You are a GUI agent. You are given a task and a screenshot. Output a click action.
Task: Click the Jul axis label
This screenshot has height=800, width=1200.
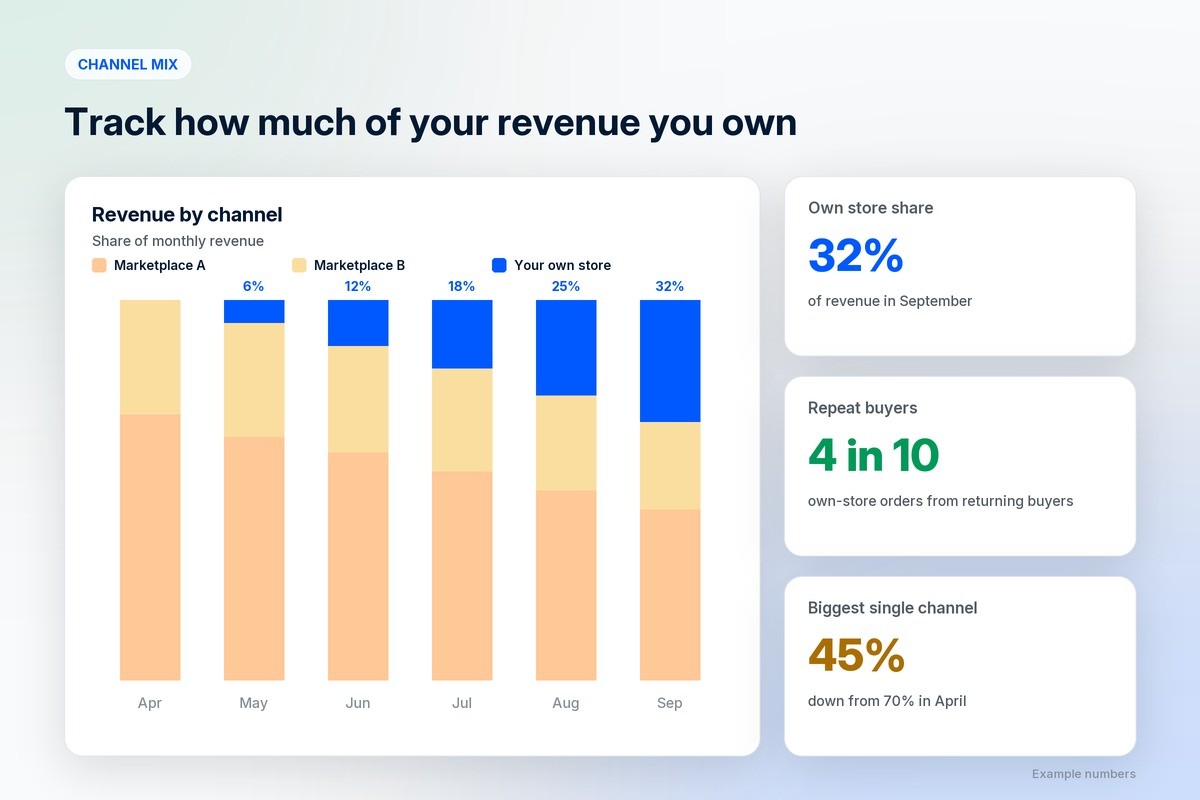[462, 703]
